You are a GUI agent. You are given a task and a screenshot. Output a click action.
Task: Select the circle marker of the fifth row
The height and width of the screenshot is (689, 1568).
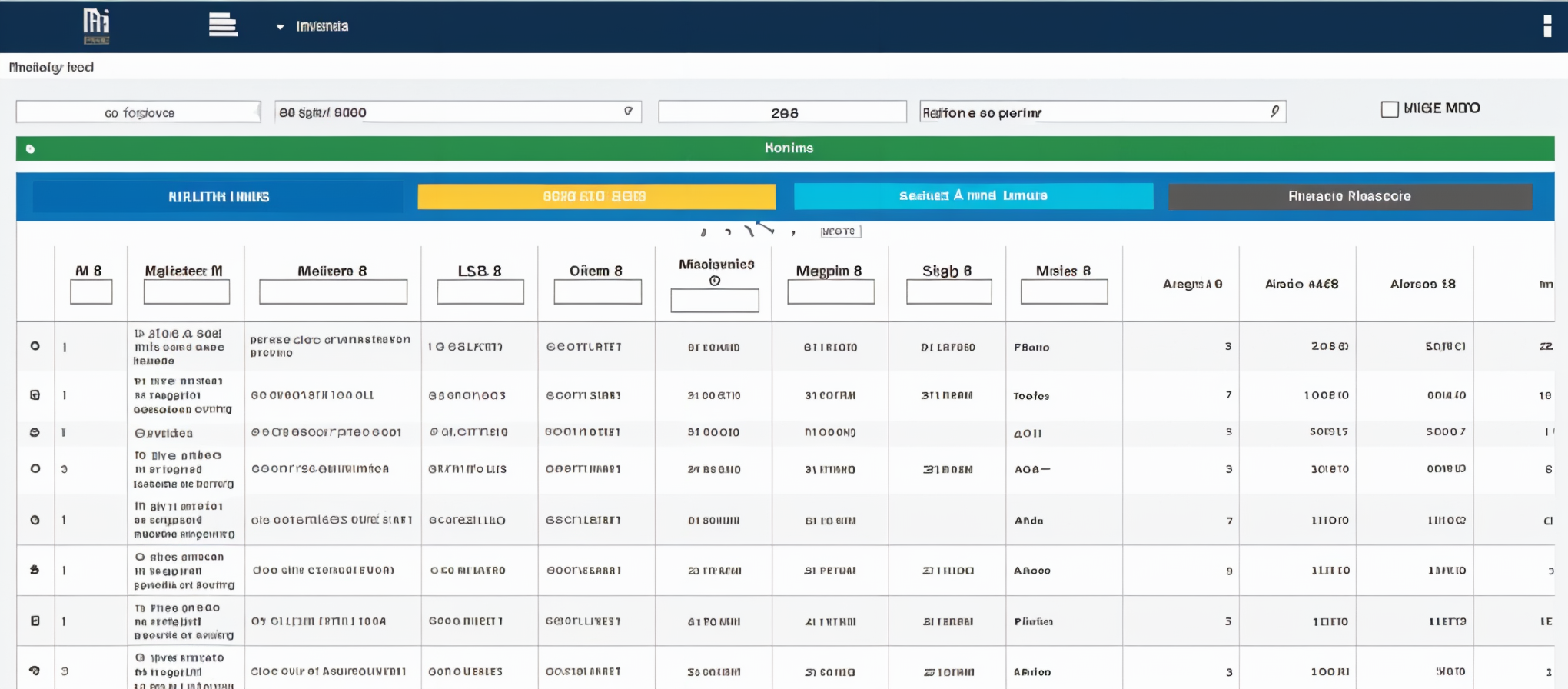click(x=35, y=520)
